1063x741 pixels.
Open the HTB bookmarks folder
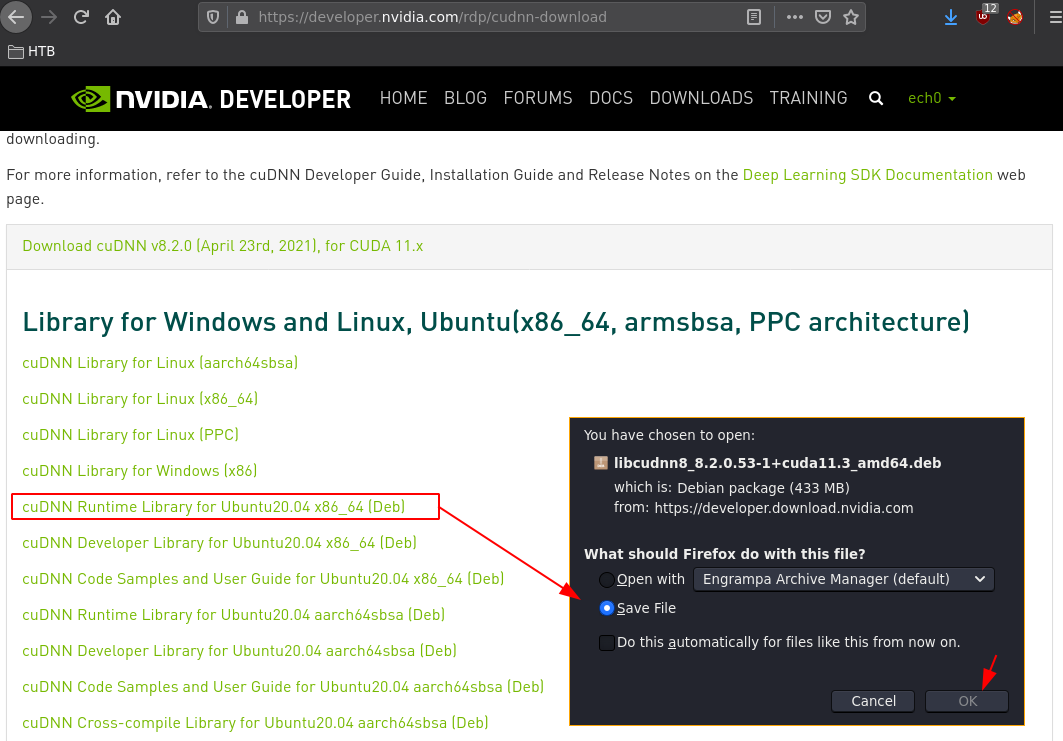(31, 52)
